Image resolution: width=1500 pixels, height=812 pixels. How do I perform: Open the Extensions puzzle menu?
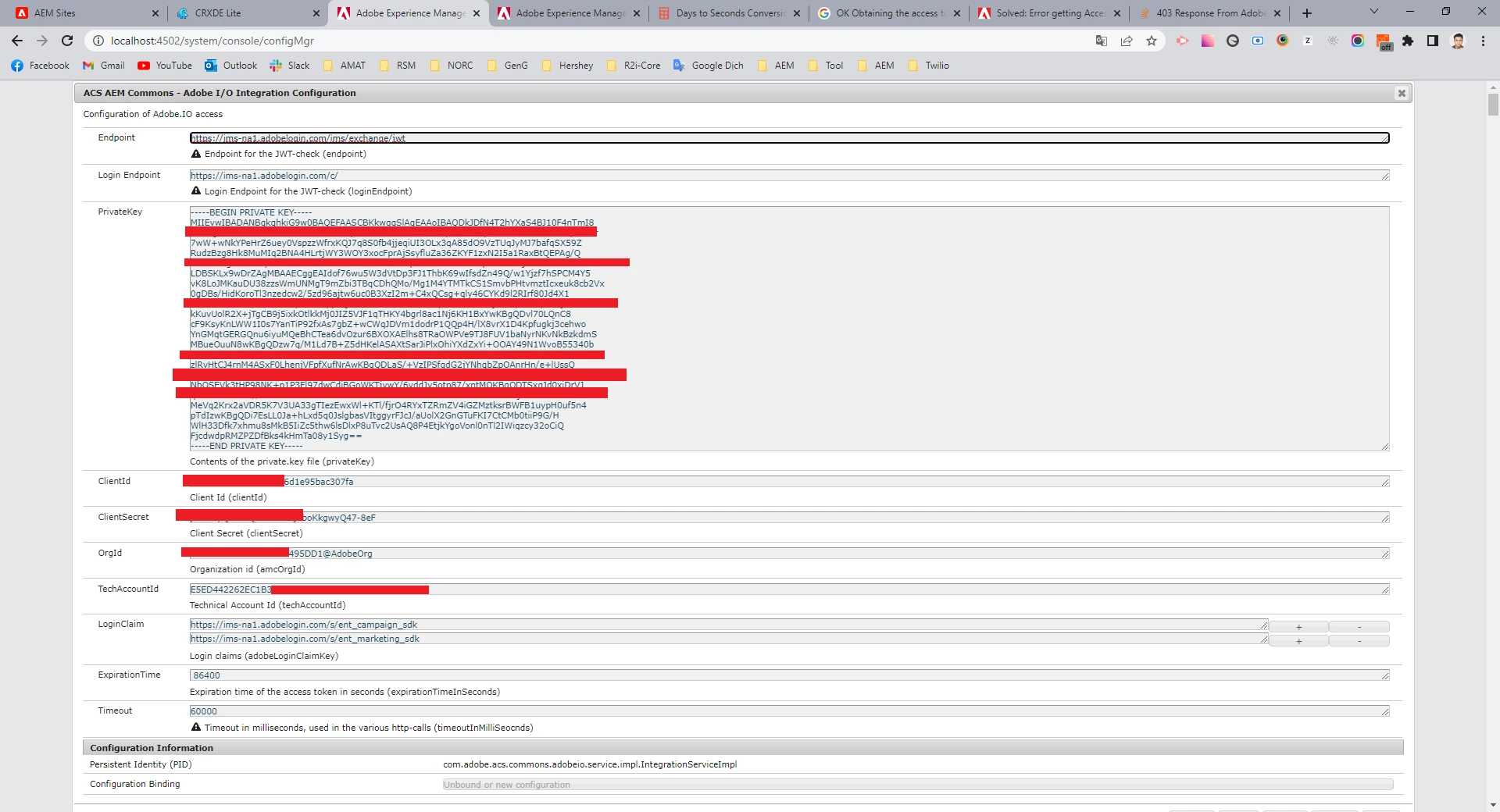click(1408, 41)
